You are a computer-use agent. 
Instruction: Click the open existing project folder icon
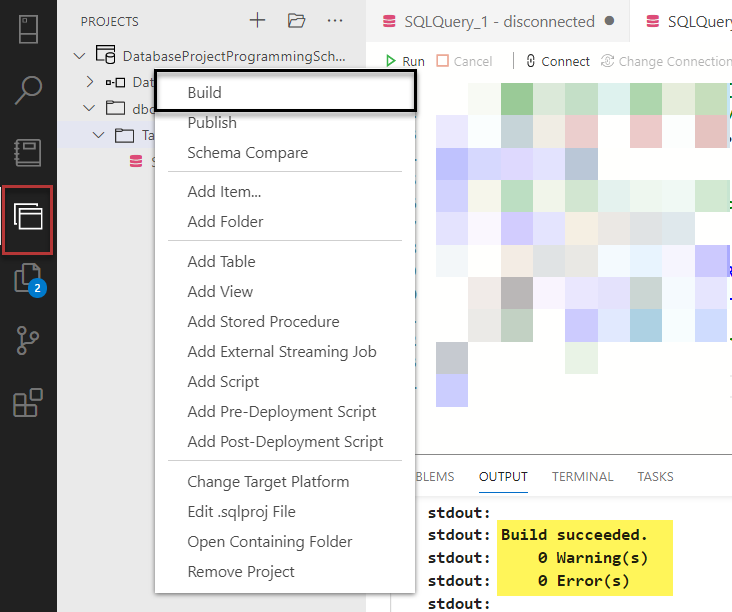pyautogui.click(x=296, y=21)
